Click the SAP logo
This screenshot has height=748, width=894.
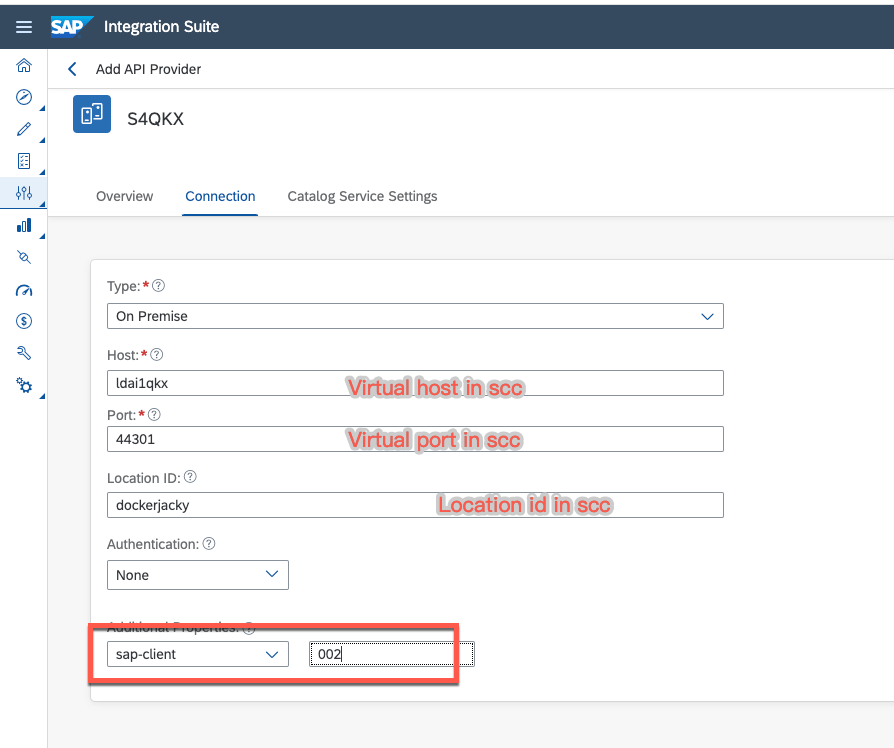coord(70,26)
